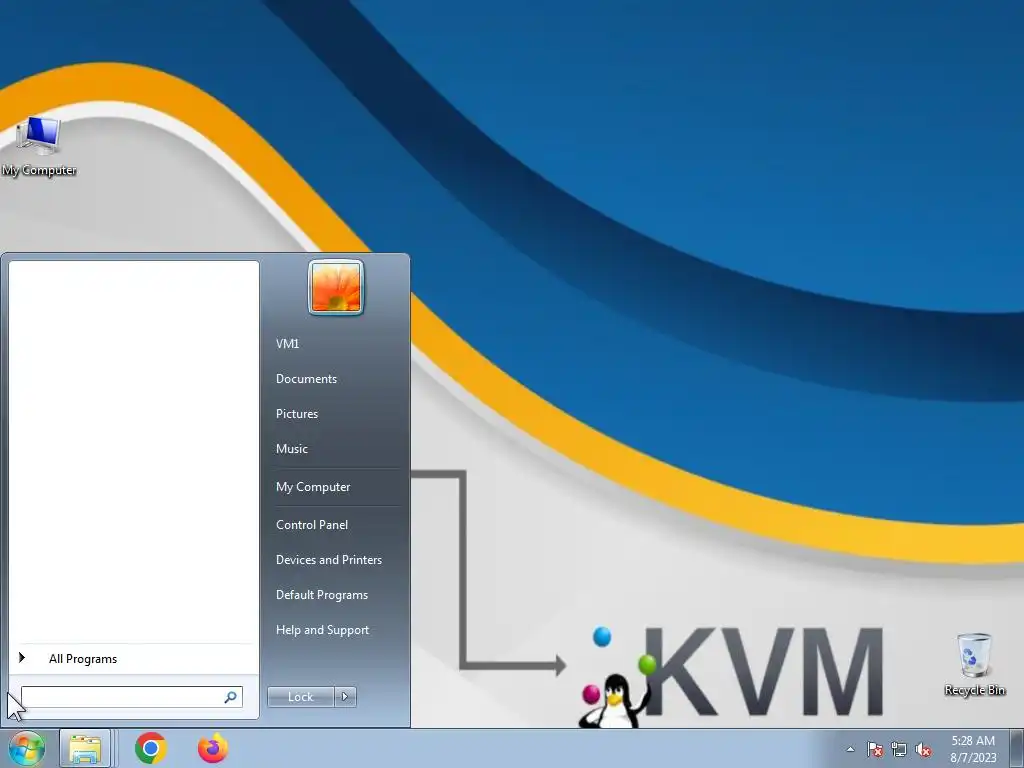The image size is (1024, 768).
Task: Open Help and Support
Action: point(323,630)
